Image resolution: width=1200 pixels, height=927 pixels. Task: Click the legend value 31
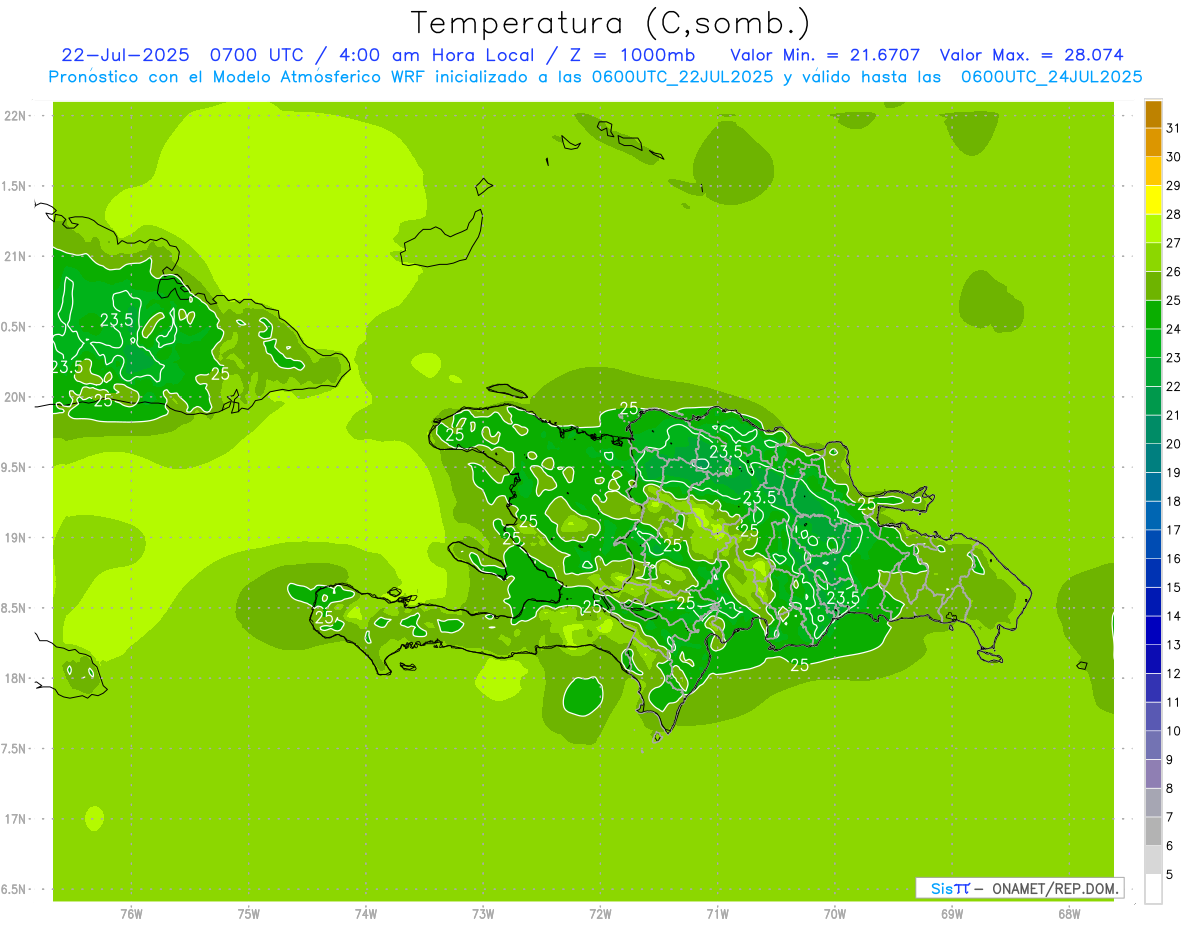[1174, 128]
